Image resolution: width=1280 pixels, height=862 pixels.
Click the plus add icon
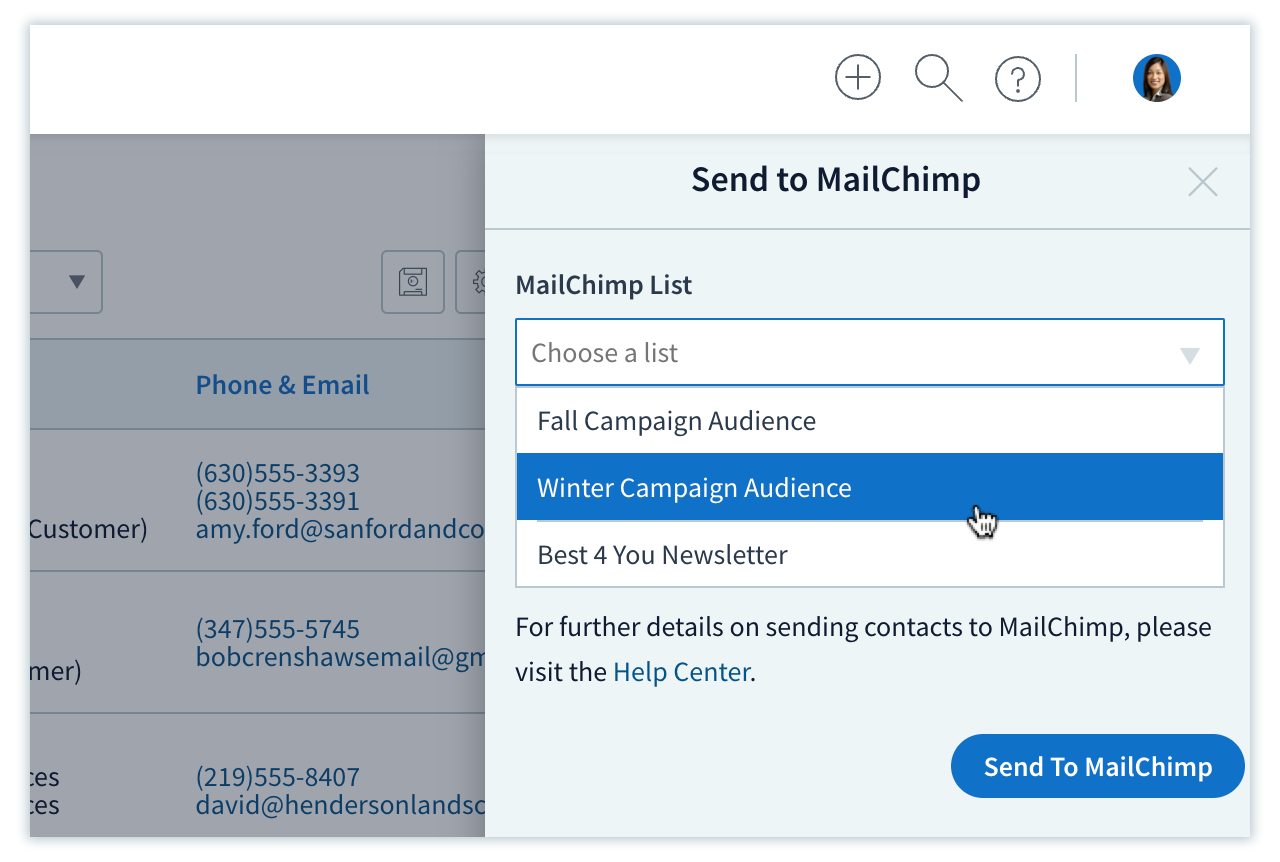858,78
